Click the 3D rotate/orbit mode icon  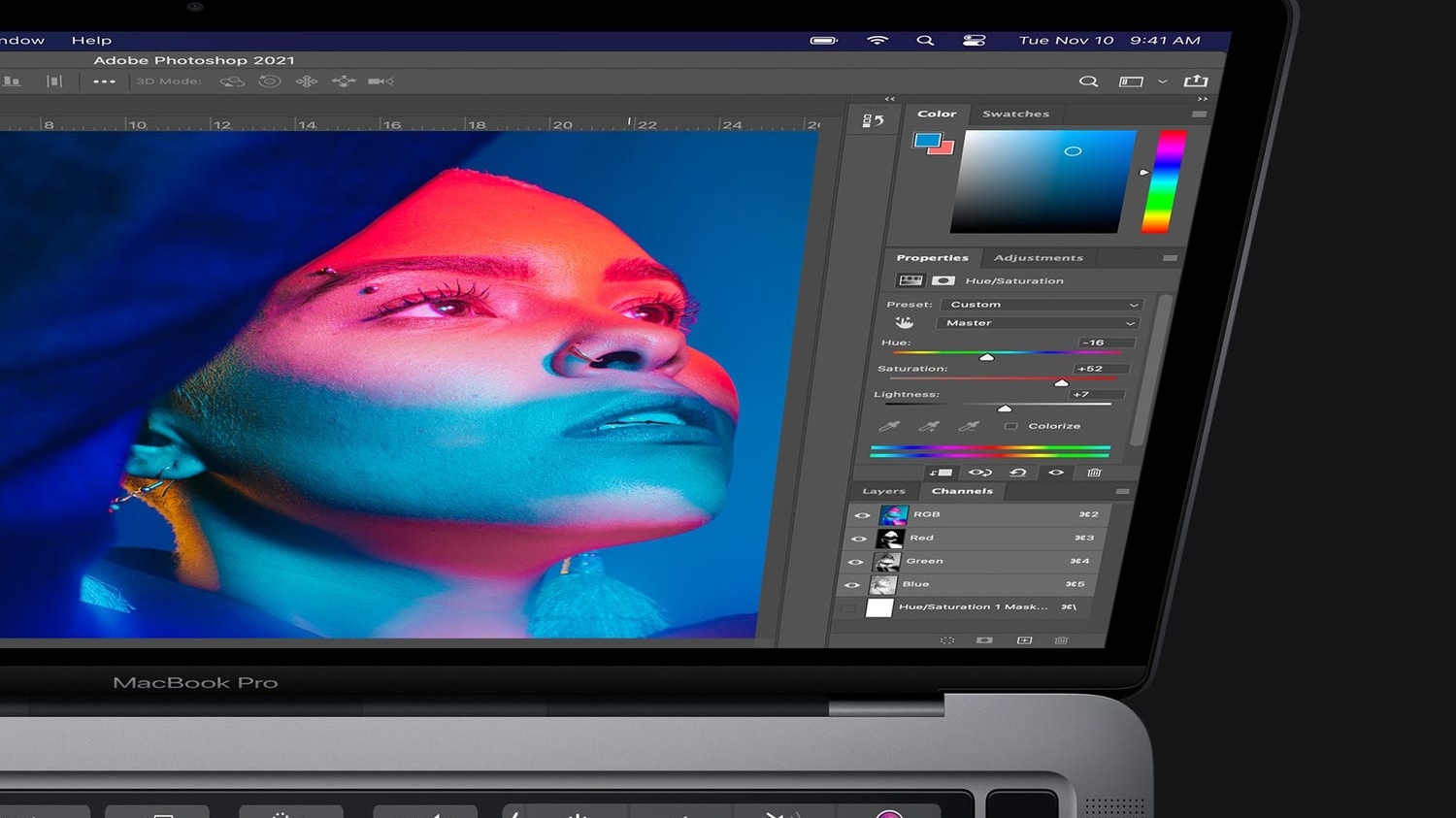[232, 82]
